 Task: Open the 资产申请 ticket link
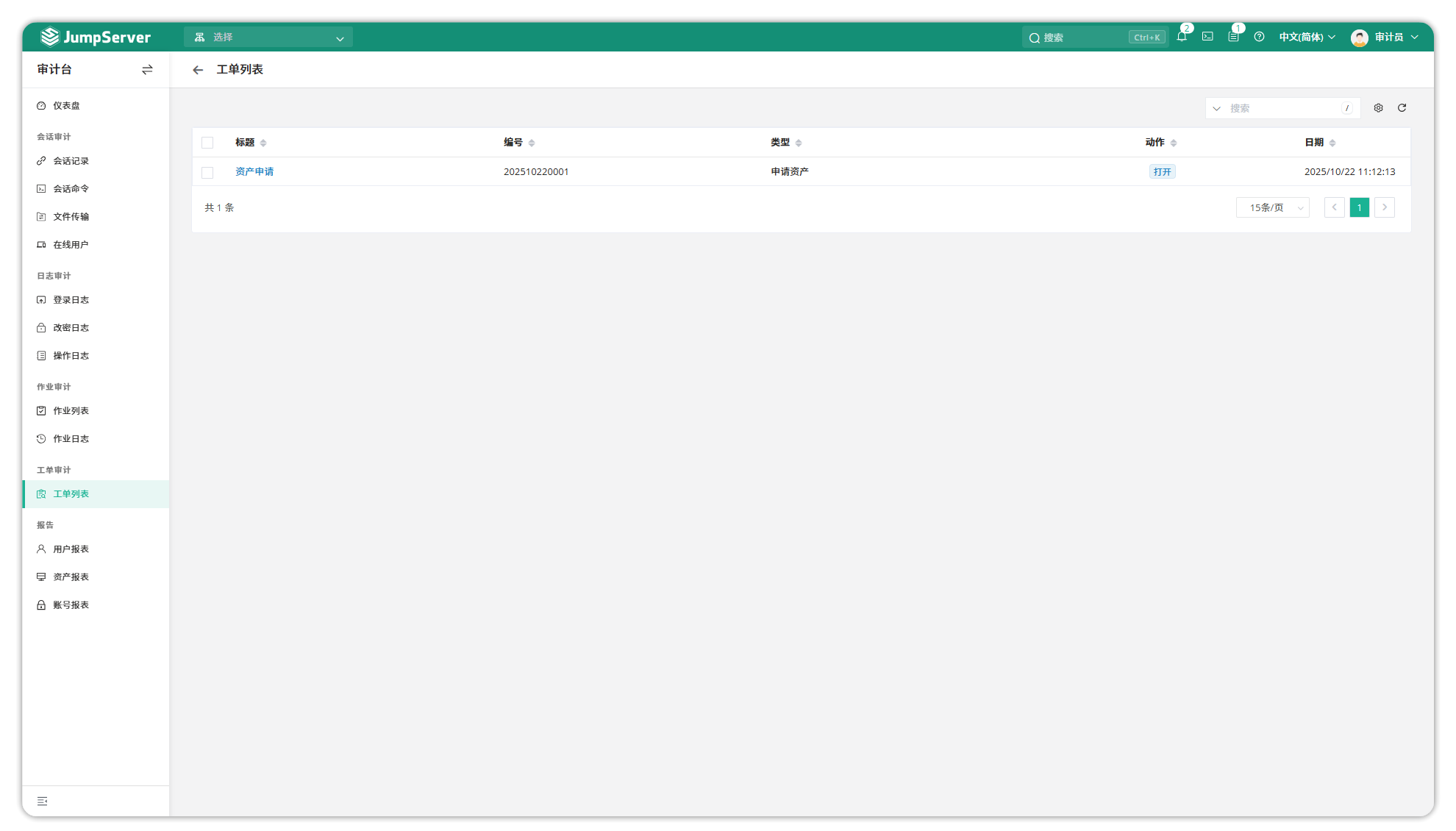pyautogui.click(x=254, y=172)
